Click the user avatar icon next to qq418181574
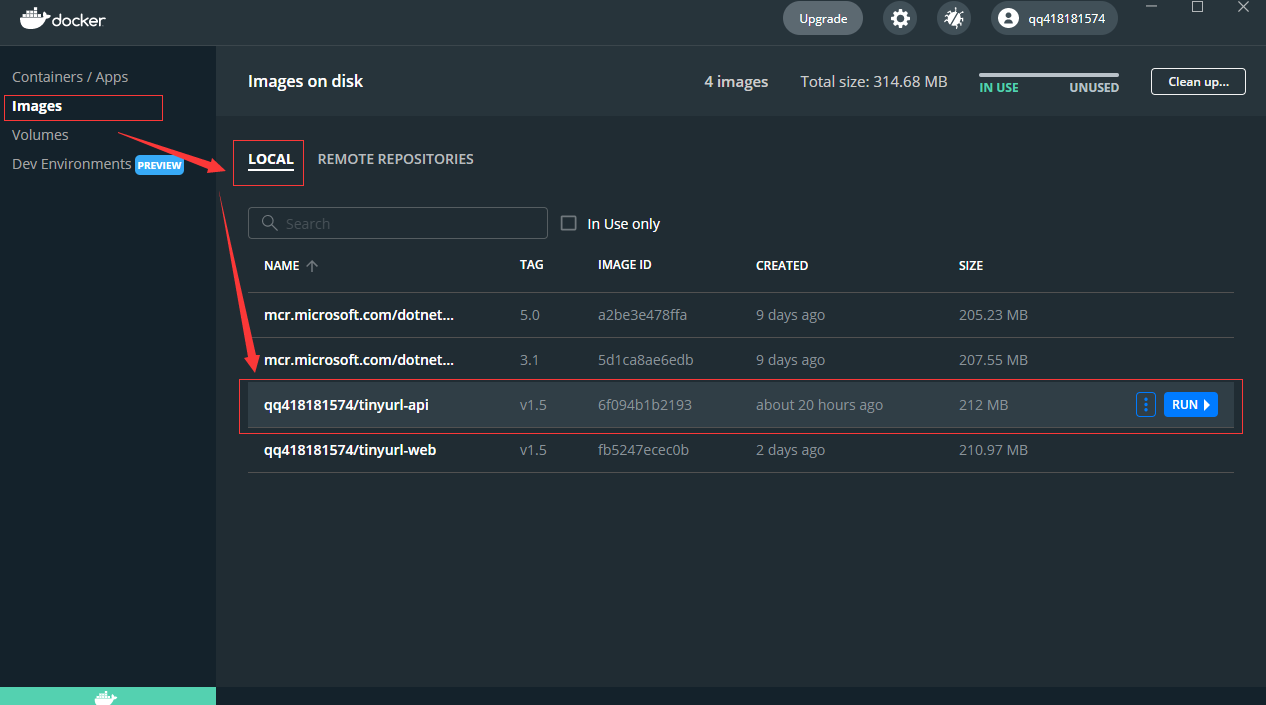 [x=1008, y=18]
